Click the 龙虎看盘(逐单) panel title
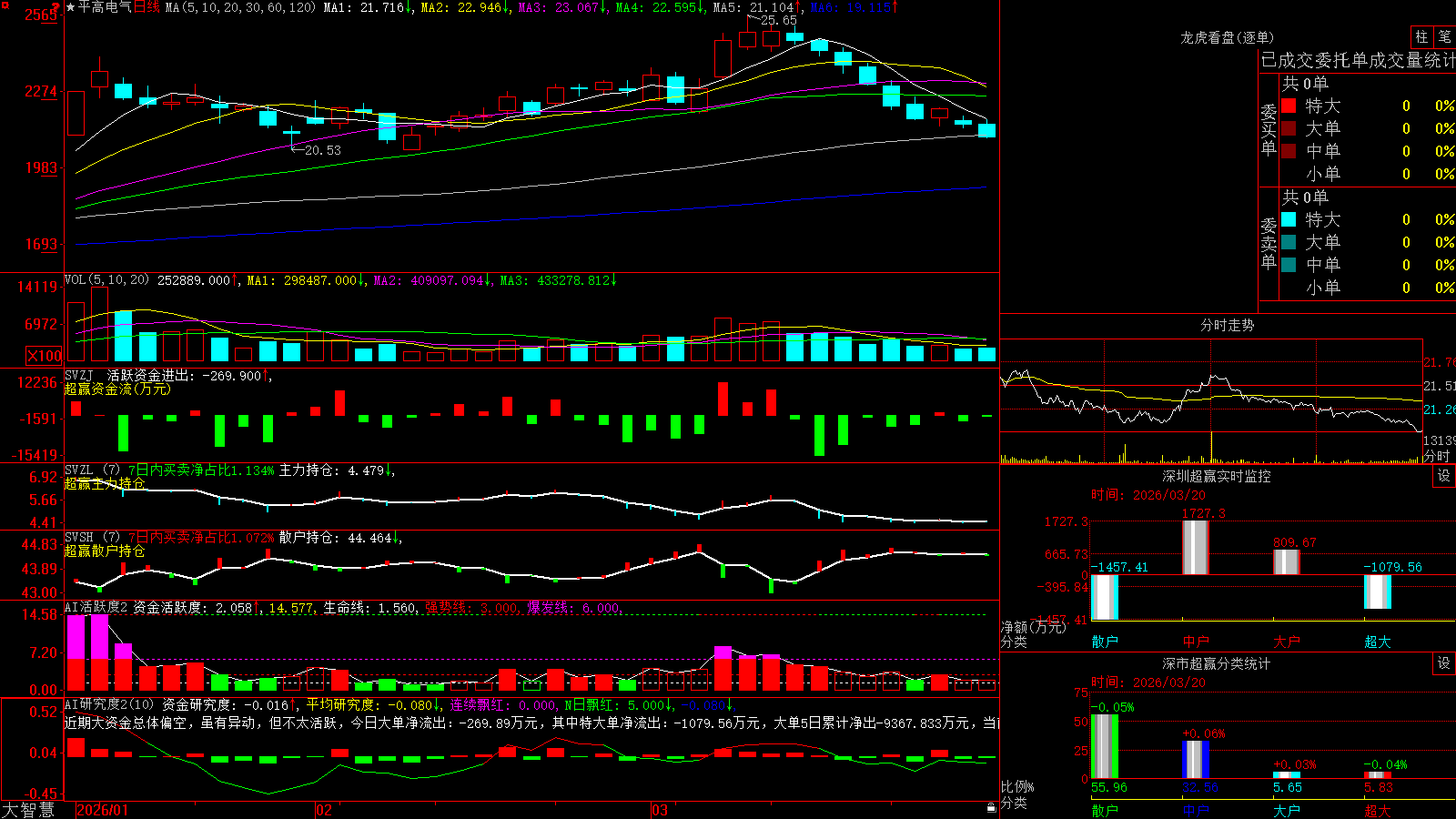Viewport: 1456px width, 819px height. pos(1228,37)
